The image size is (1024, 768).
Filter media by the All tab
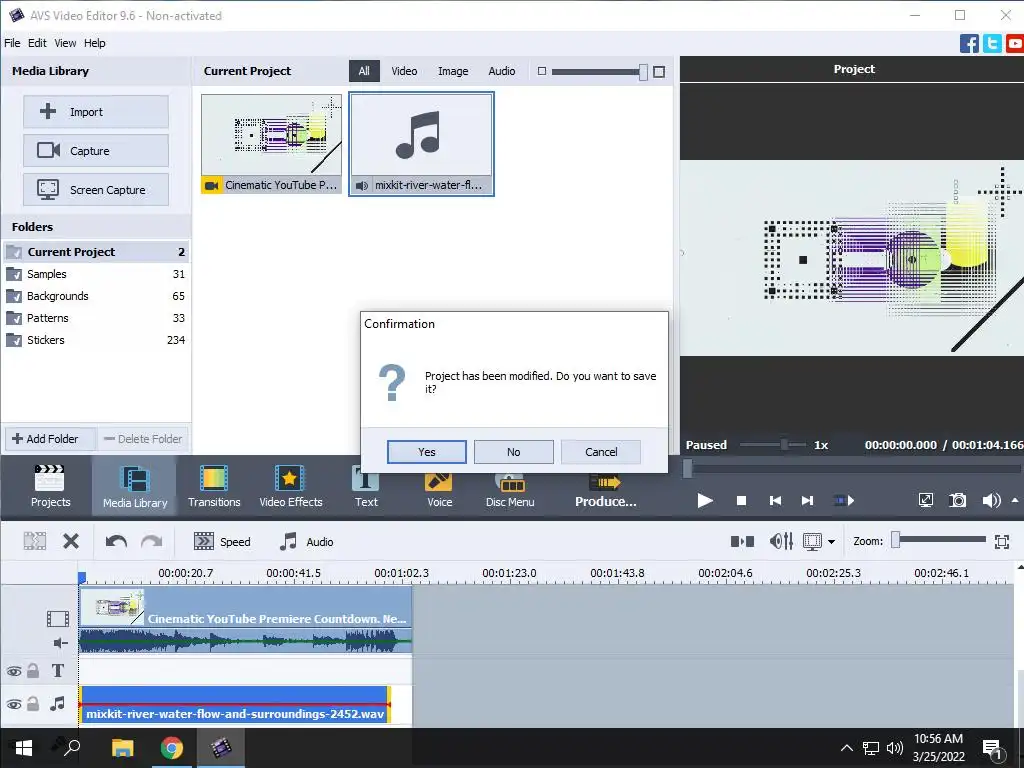pos(364,71)
